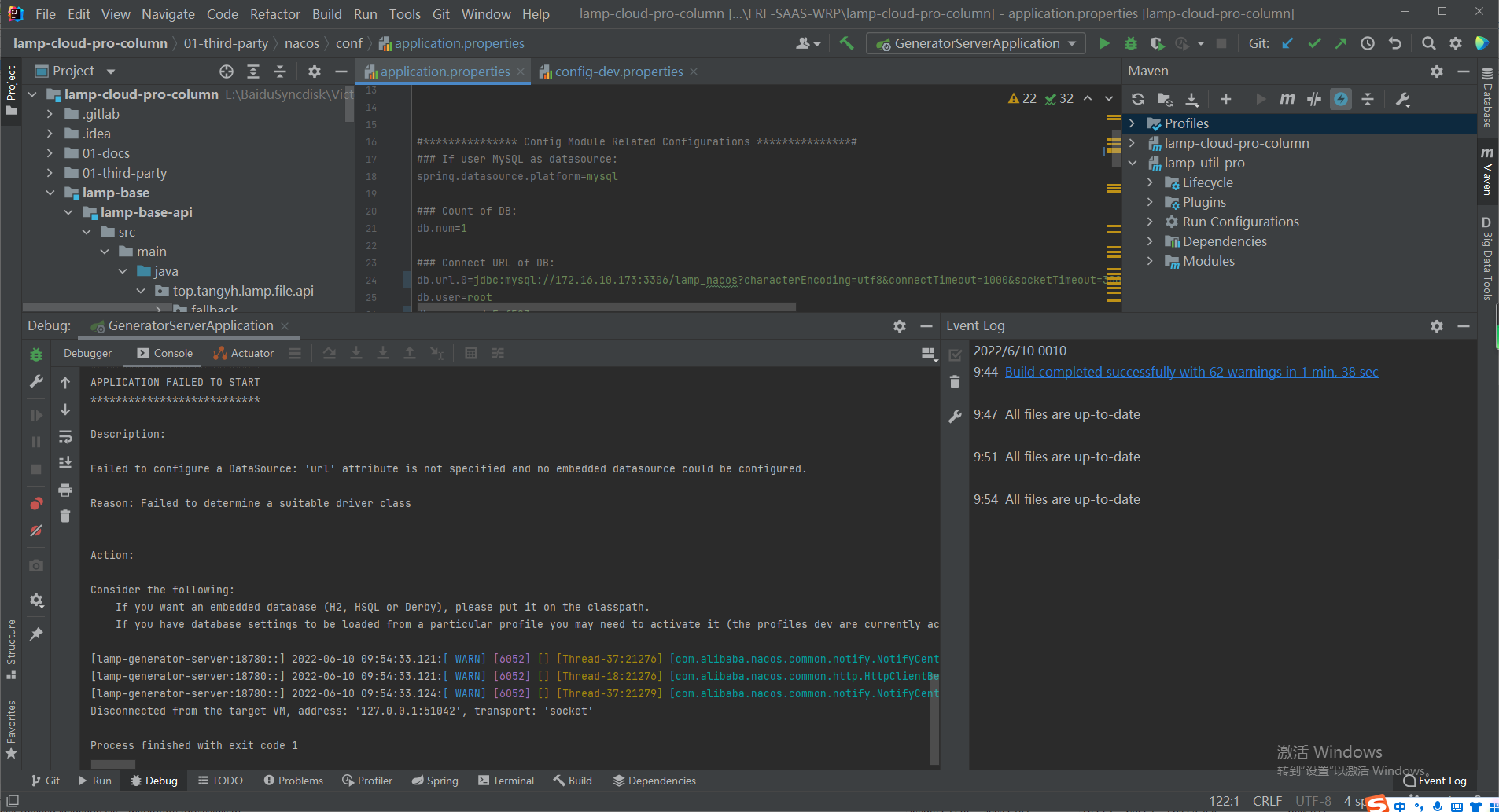Viewport: 1499px width, 812px height.
Task: Open Build completed successfully link
Action: tap(1191, 372)
